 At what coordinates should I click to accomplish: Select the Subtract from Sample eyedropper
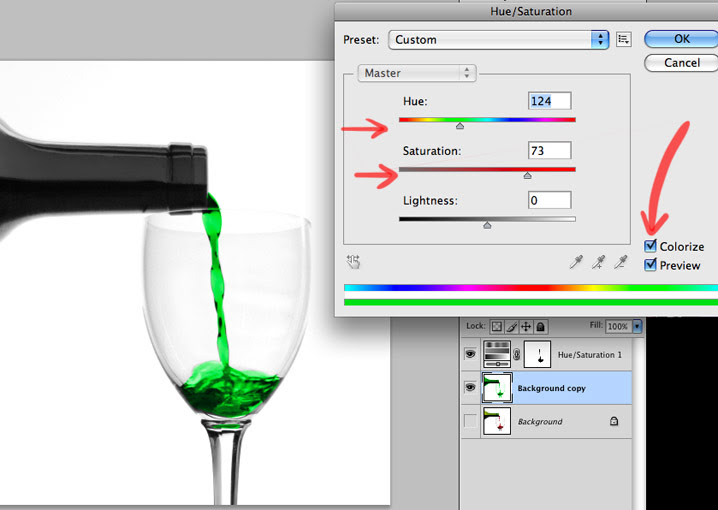[x=620, y=262]
